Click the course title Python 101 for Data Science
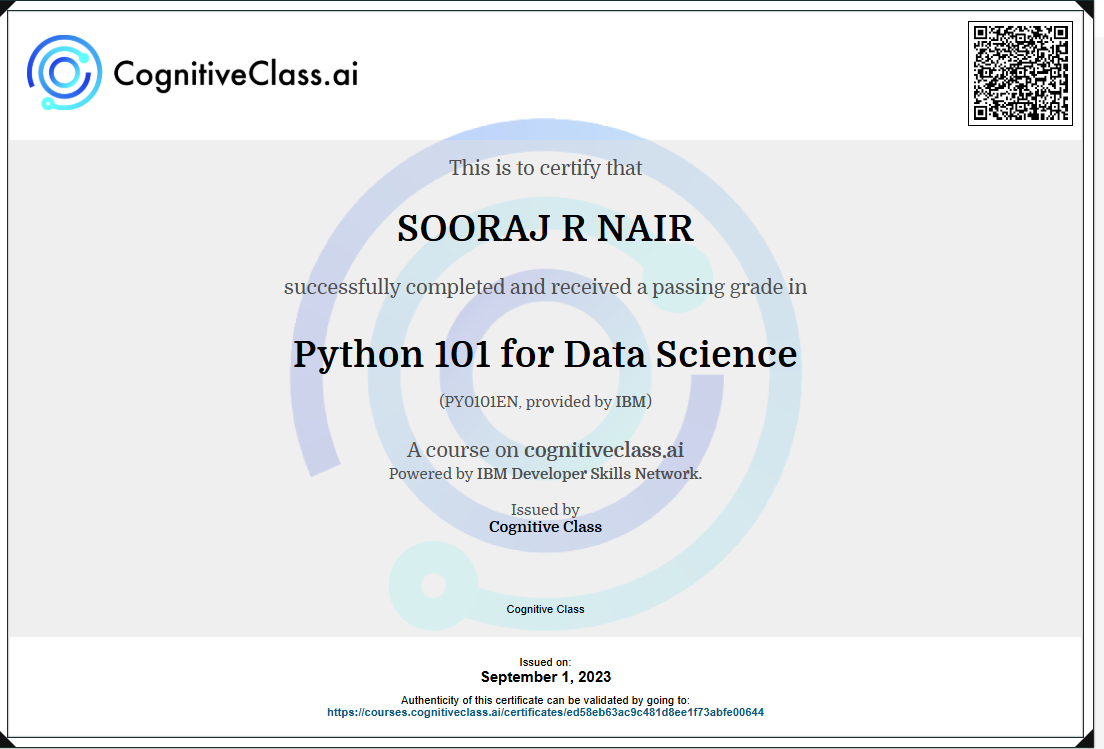This screenshot has width=1104, height=749. [545, 354]
